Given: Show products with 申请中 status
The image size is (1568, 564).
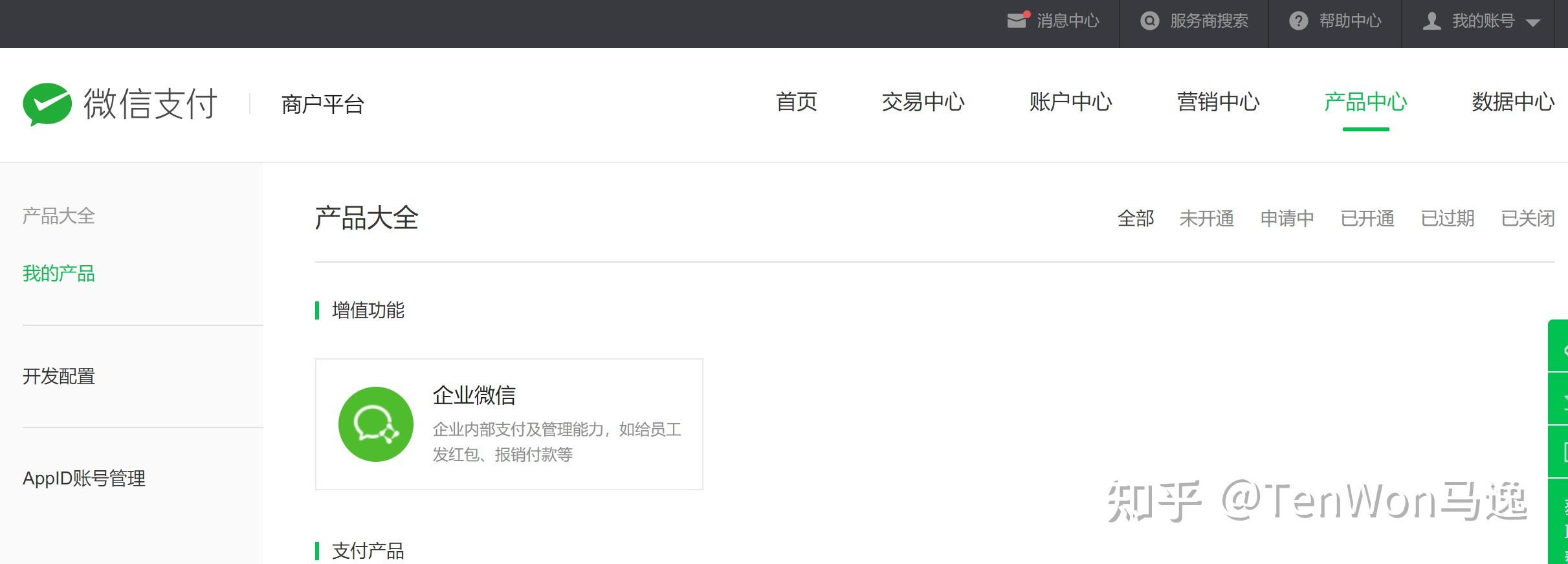Looking at the screenshot, I should (1287, 219).
